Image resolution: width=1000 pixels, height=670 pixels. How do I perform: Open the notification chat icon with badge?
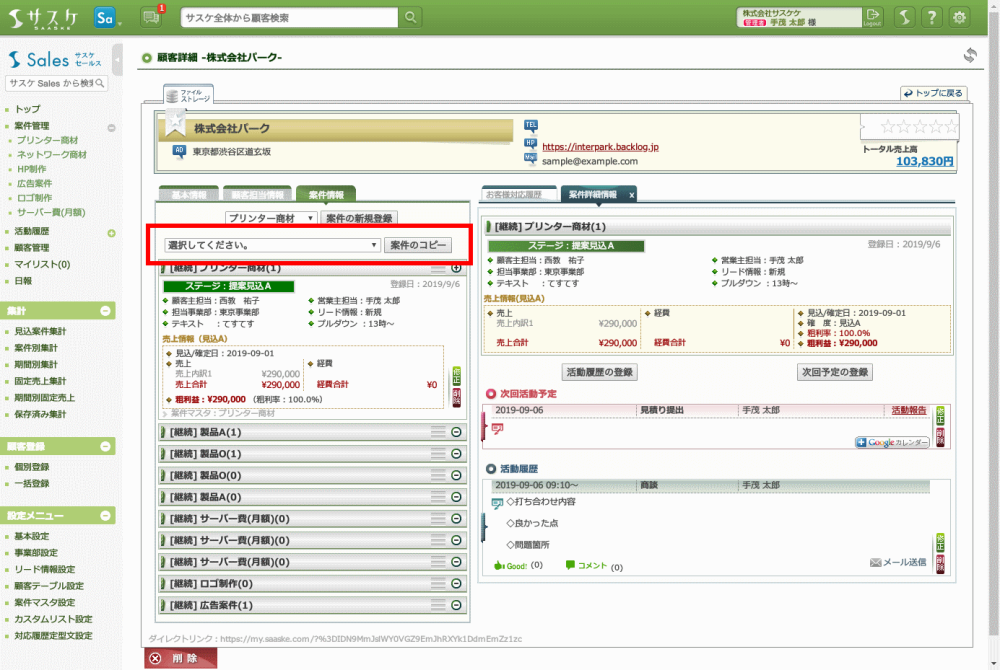tap(151, 17)
